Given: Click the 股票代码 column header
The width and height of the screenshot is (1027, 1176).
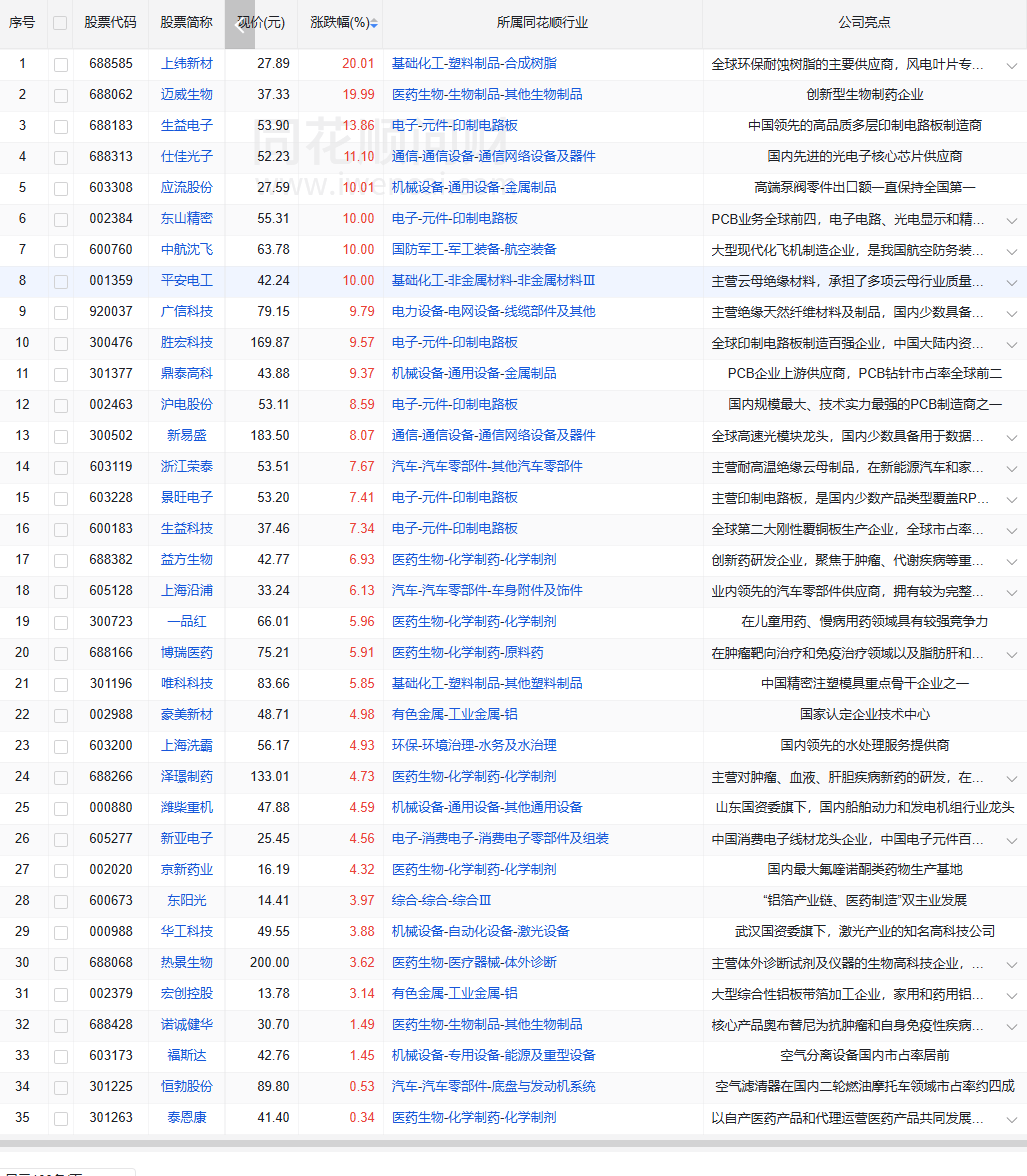Looking at the screenshot, I should click(x=110, y=22).
